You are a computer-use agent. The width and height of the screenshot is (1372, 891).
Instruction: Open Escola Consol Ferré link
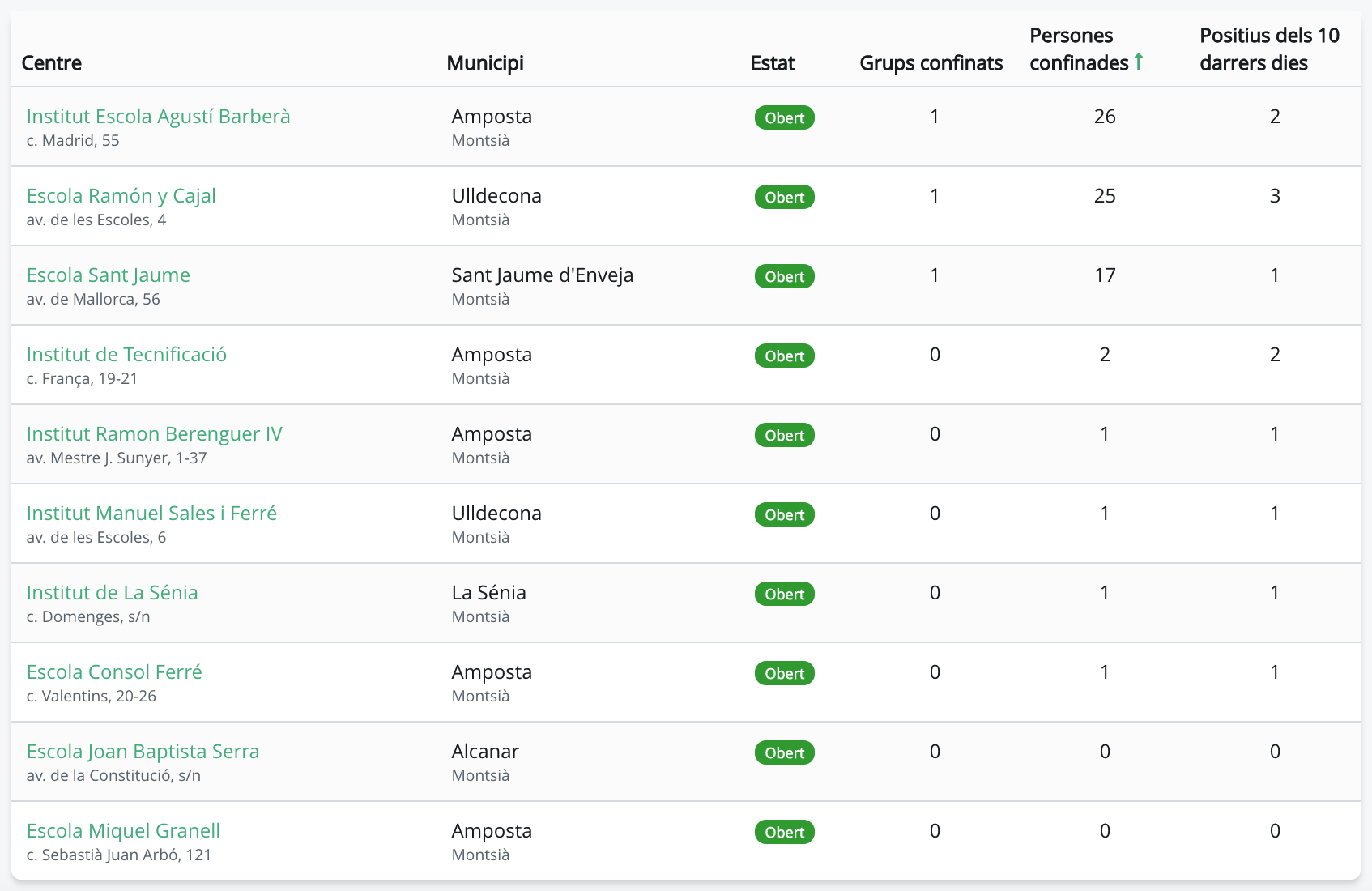(x=114, y=672)
